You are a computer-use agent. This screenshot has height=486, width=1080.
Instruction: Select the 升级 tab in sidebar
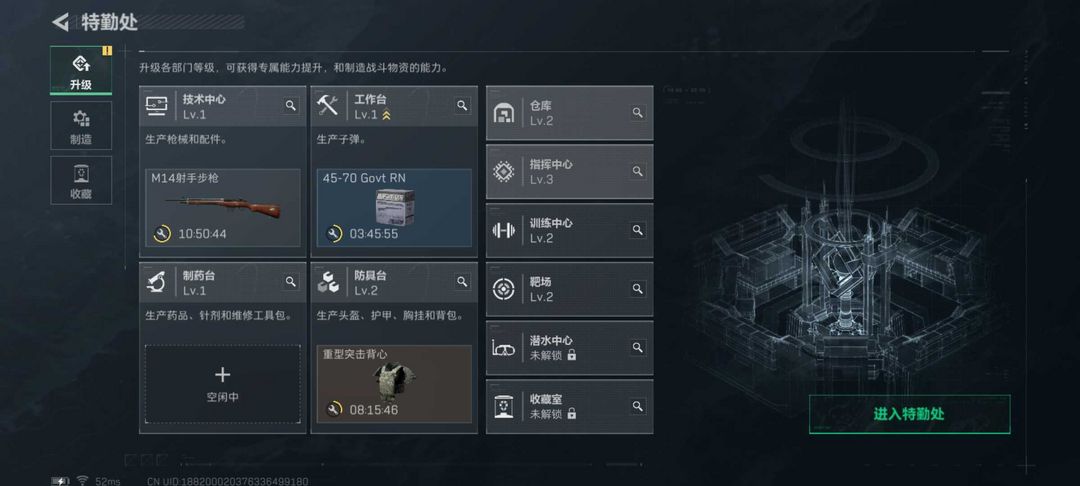click(81, 71)
